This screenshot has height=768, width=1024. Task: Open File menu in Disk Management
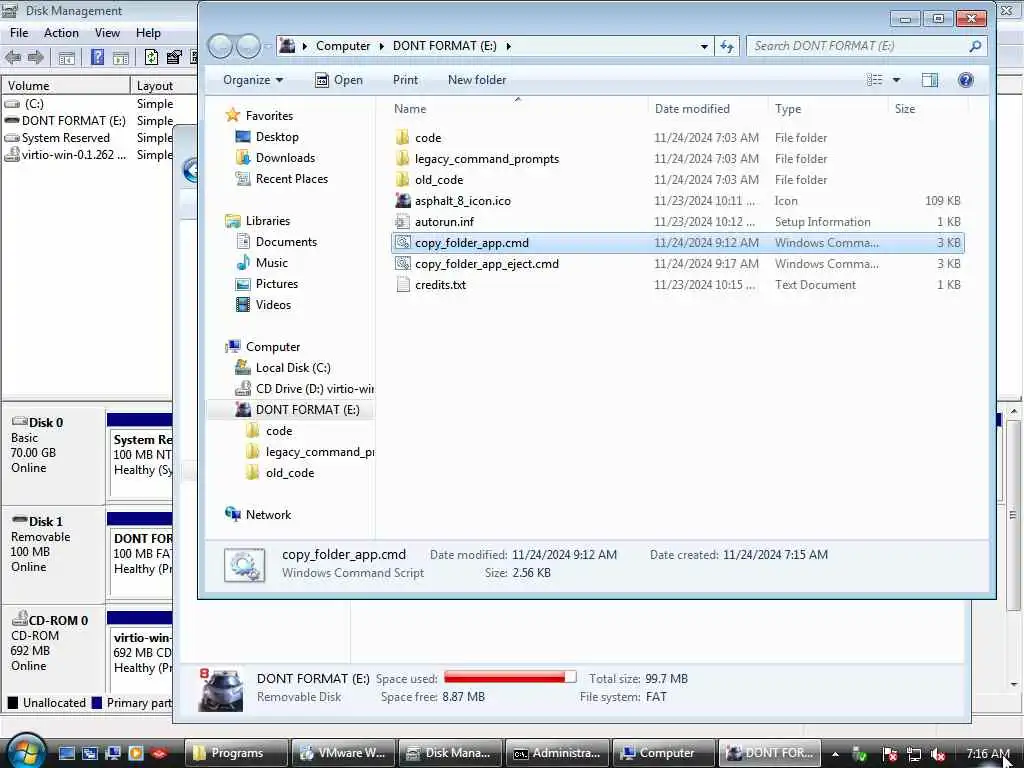(19, 33)
